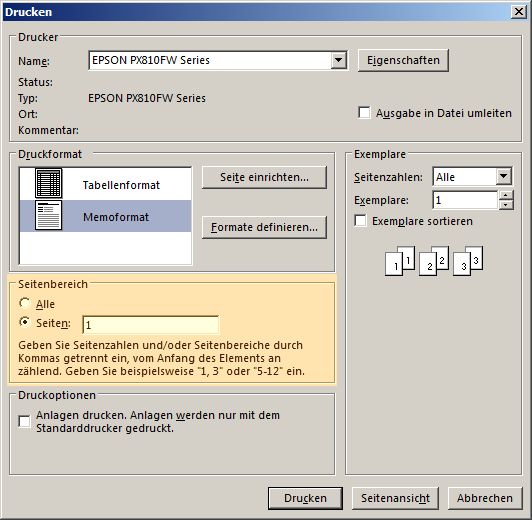Select the Memoformat page icon

tap(49, 215)
